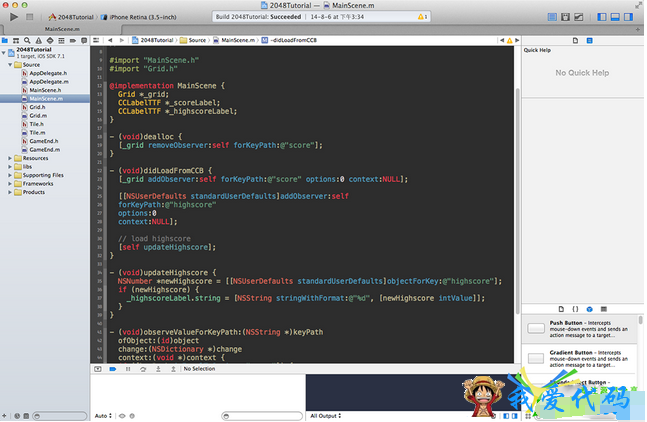The image size is (647, 422).
Task: Select the MainScene.m tab
Action: click(62, 29)
